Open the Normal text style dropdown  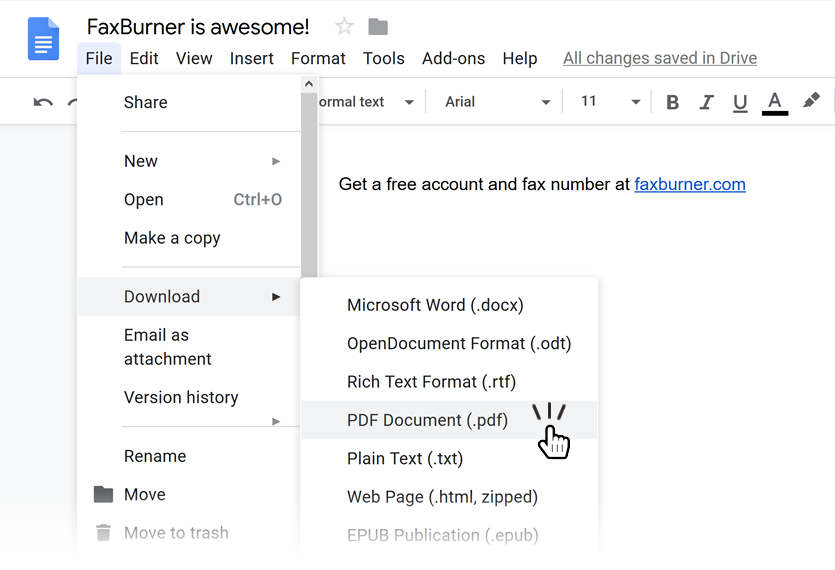(x=366, y=102)
